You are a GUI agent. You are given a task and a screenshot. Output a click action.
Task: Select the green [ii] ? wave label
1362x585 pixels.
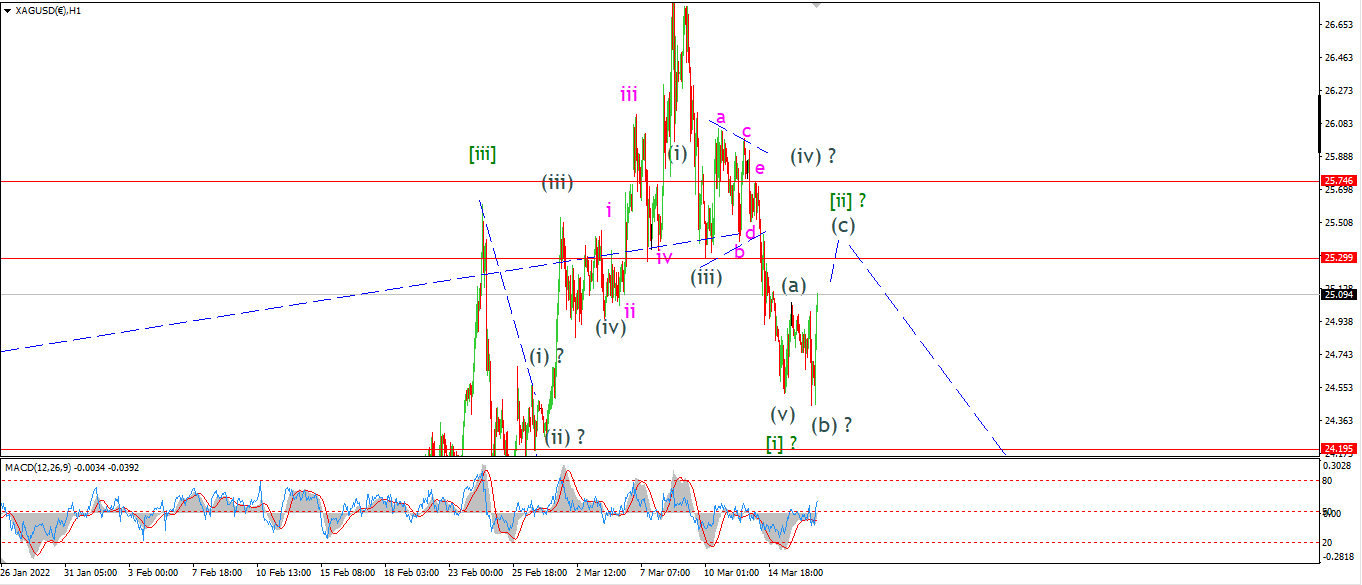847,200
